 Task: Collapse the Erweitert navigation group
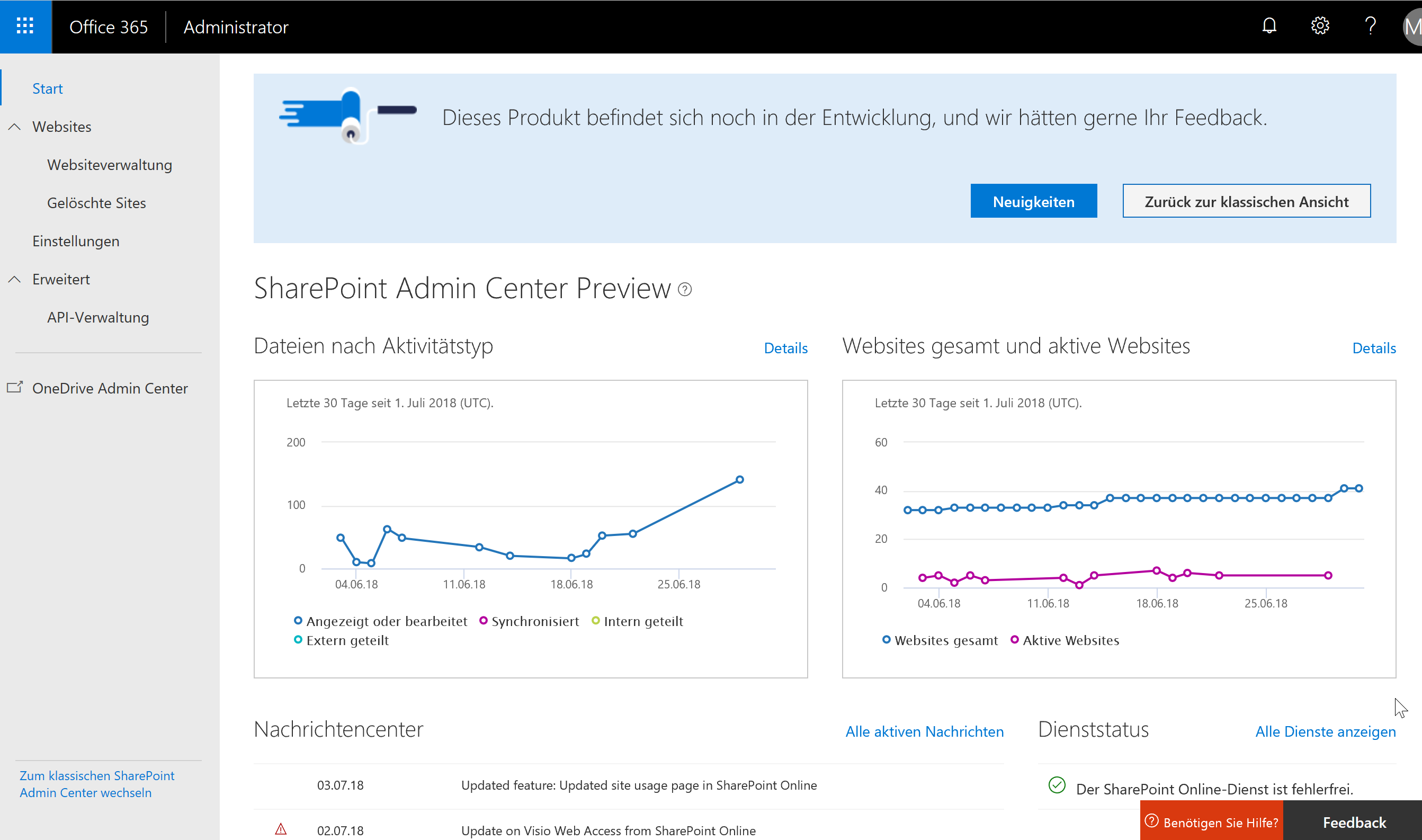pyautogui.click(x=15, y=279)
